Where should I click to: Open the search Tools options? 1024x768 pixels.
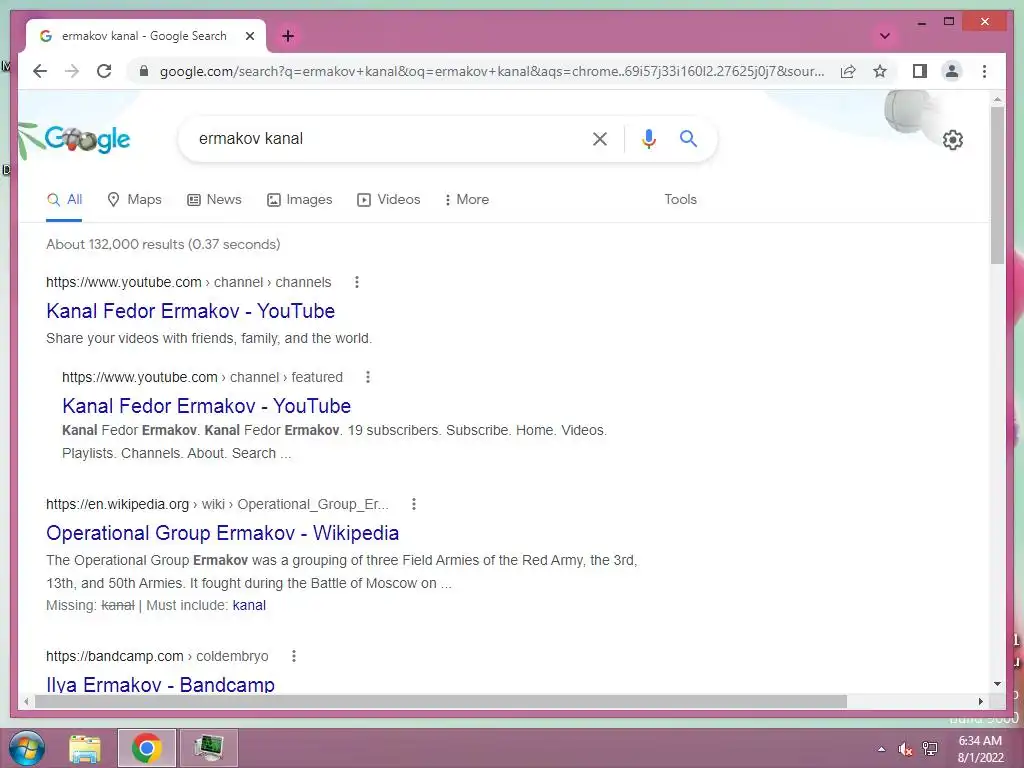(x=680, y=200)
